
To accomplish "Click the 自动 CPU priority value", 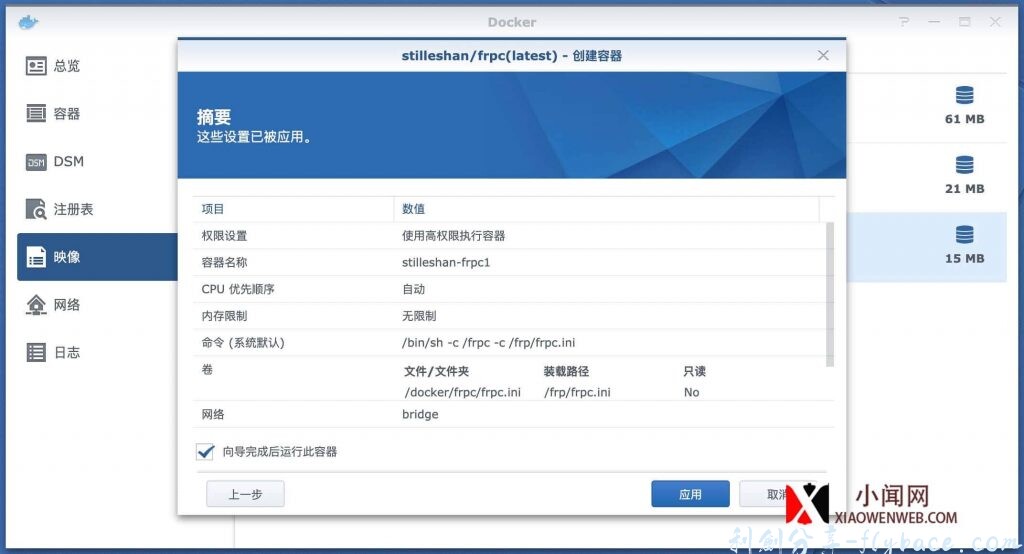I will pos(413,289).
